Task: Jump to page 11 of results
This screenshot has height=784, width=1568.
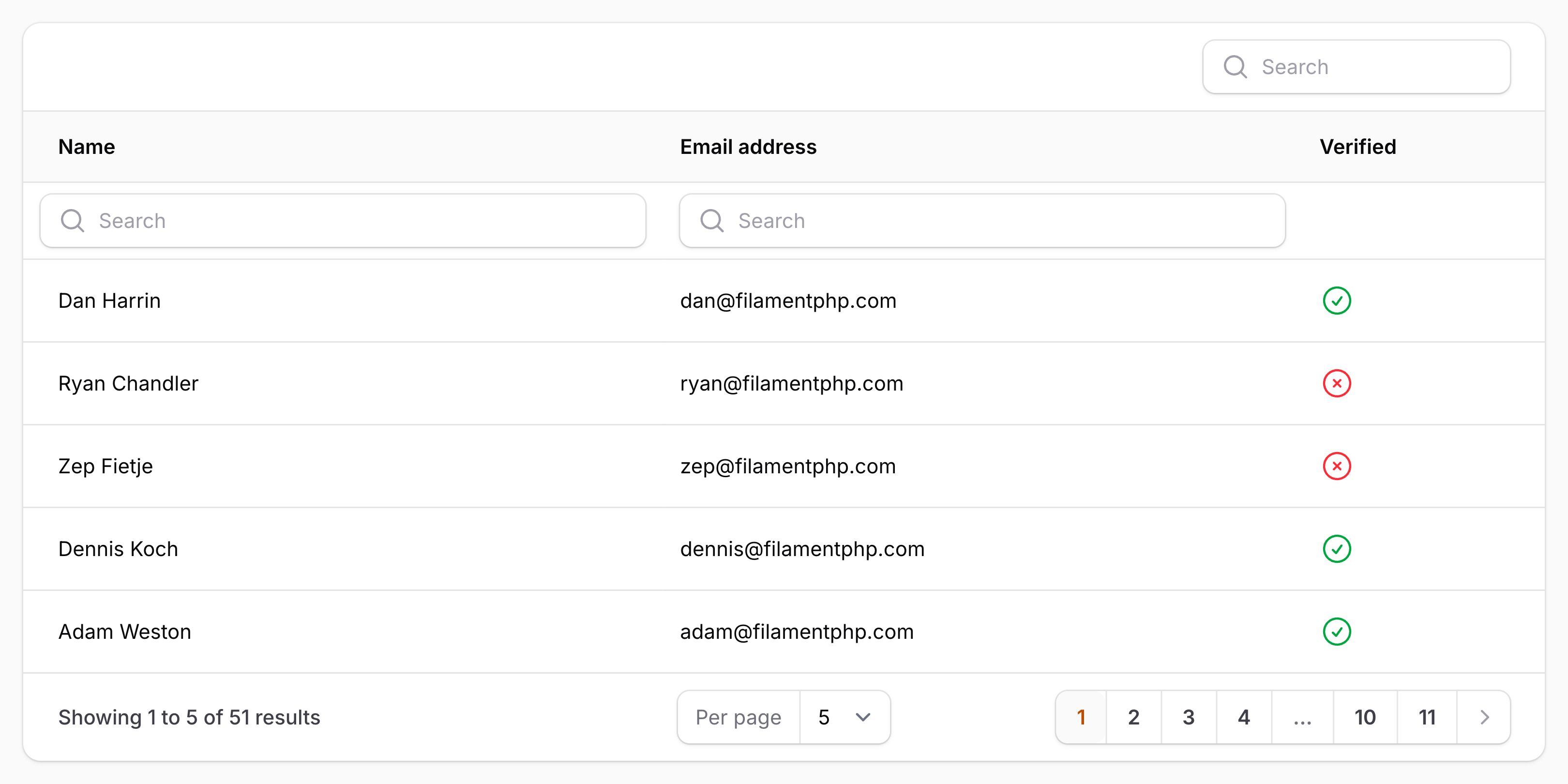Action: tap(1427, 717)
